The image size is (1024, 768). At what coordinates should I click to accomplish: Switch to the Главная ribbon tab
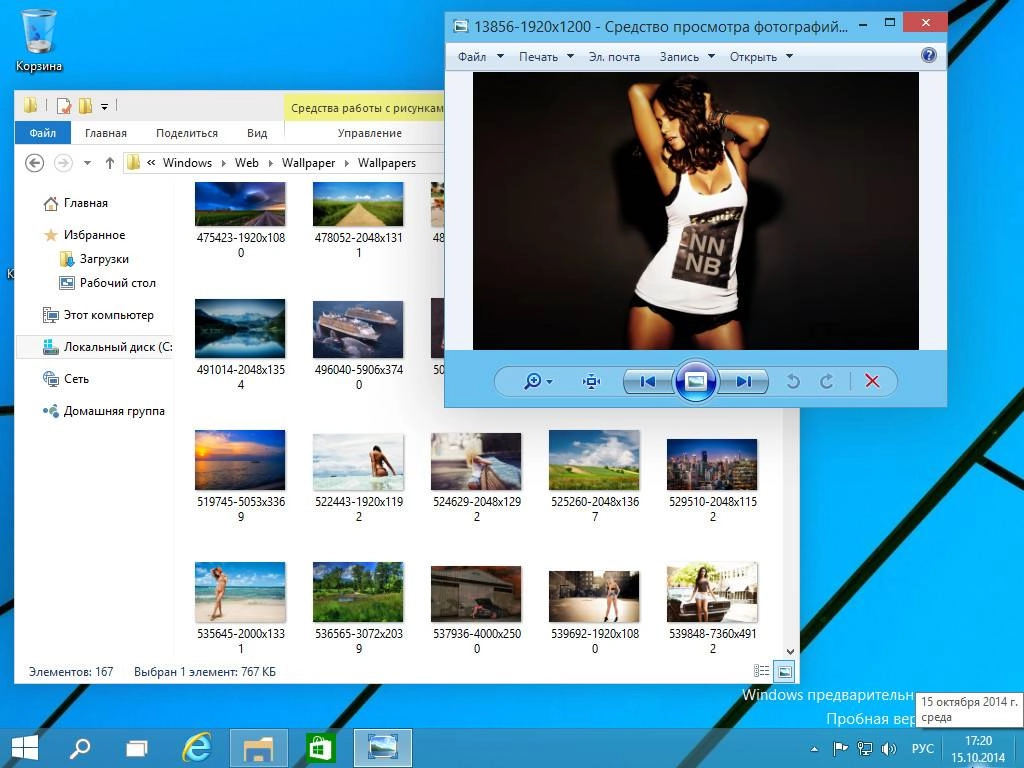coord(106,133)
